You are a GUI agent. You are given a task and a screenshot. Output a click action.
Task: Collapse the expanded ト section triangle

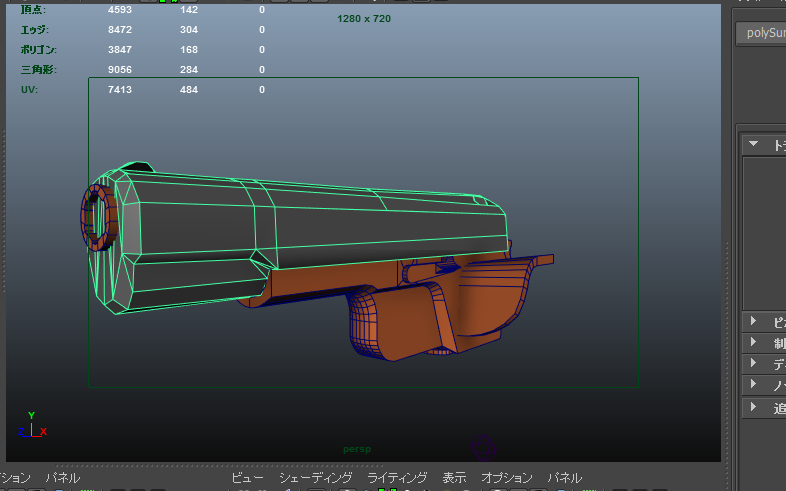click(x=753, y=144)
